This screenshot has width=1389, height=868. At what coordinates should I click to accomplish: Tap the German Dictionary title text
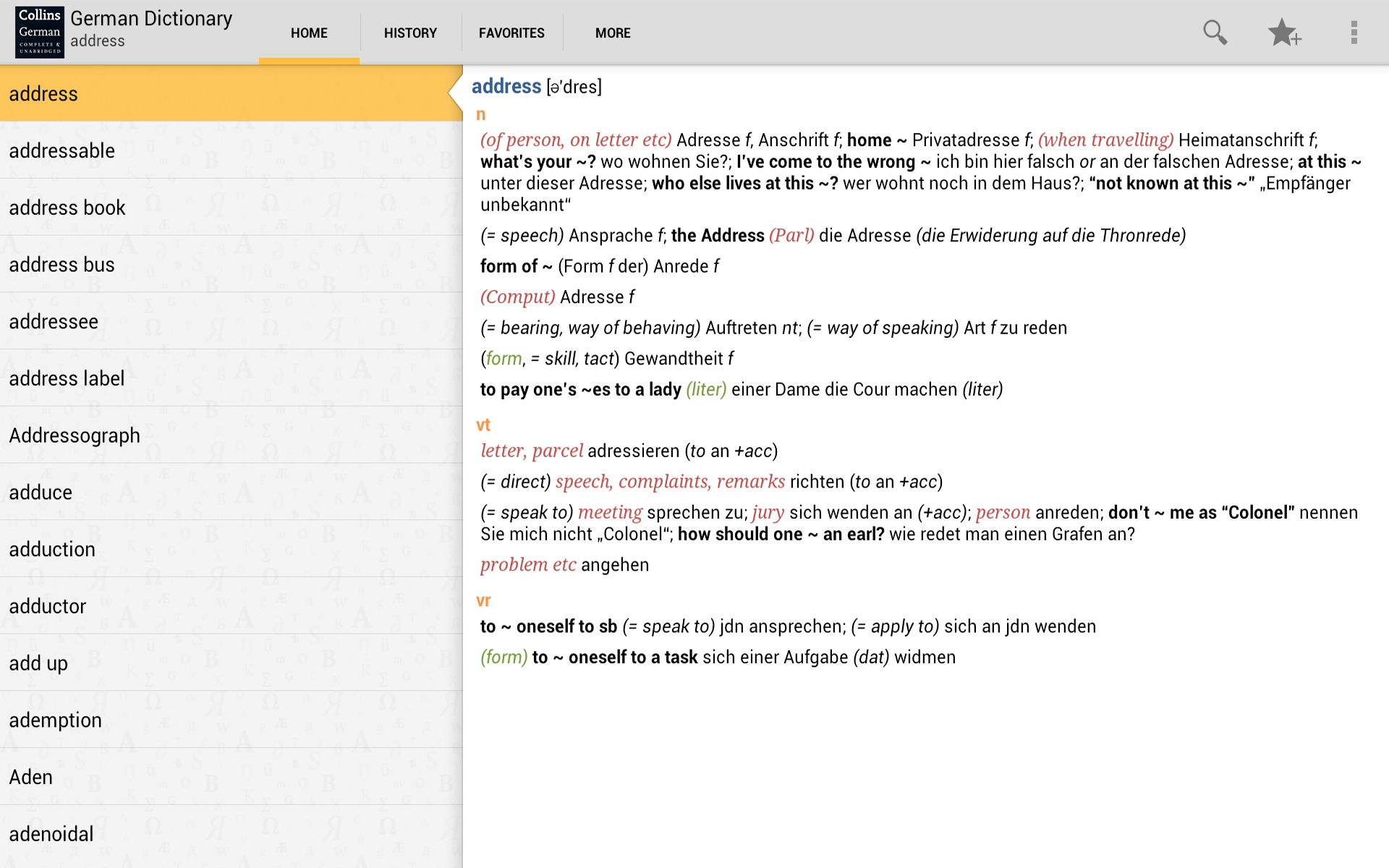151,19
